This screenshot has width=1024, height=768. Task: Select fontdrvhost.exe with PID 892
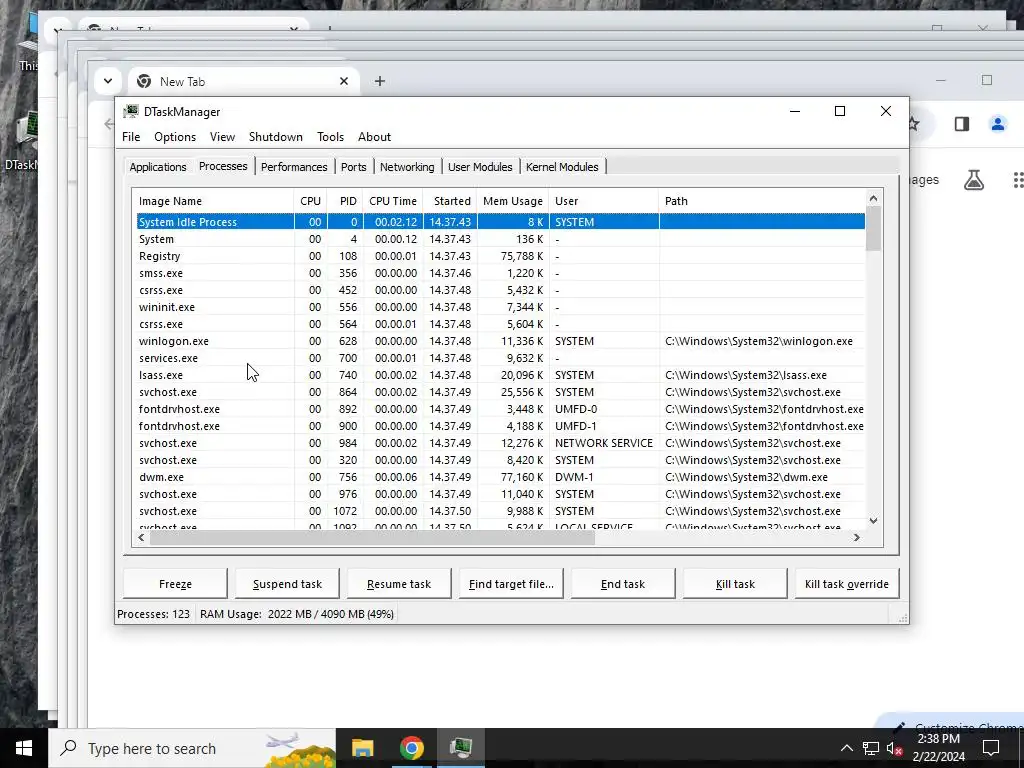[501, 409]
